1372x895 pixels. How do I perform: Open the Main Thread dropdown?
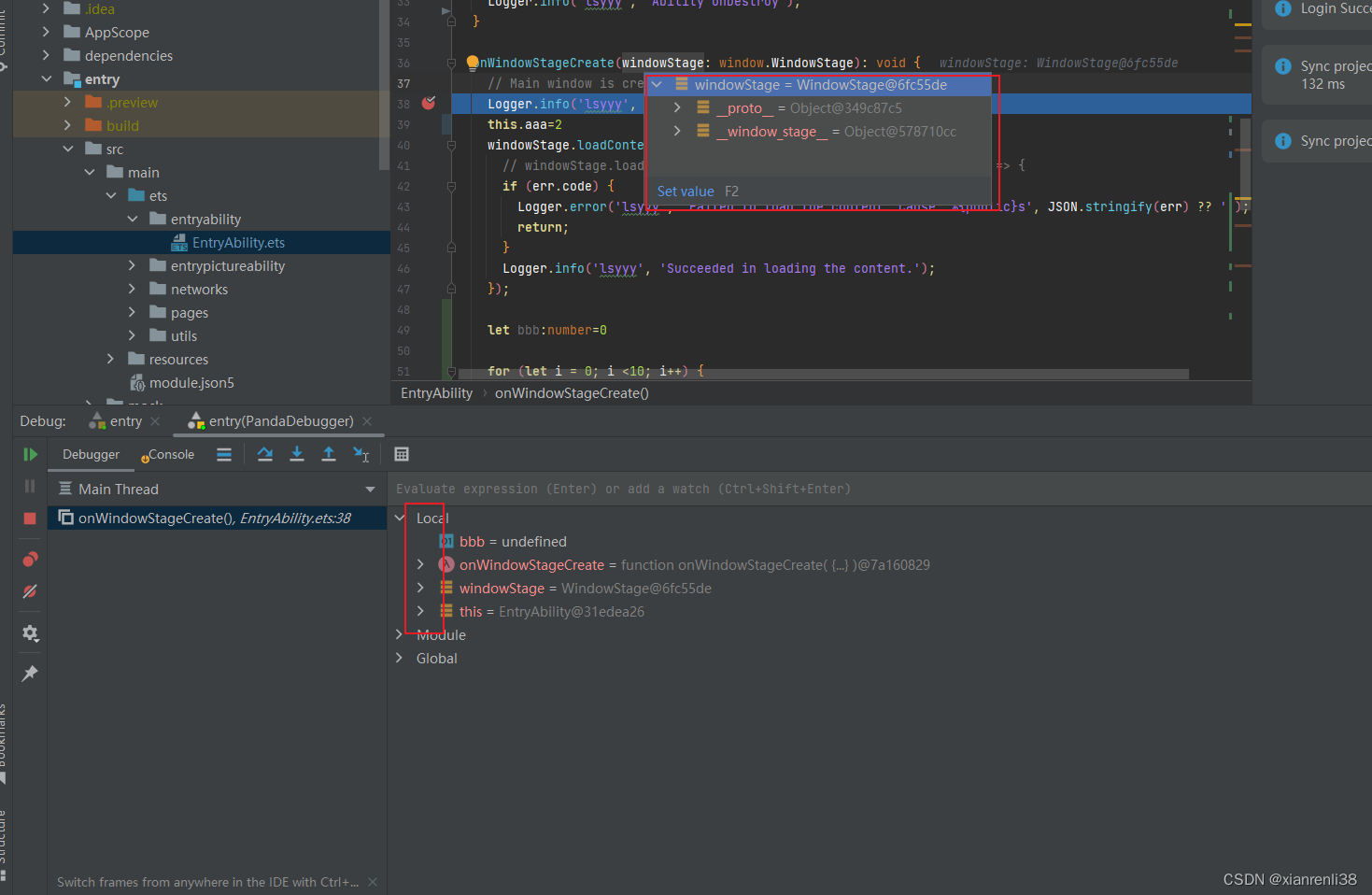370,490
